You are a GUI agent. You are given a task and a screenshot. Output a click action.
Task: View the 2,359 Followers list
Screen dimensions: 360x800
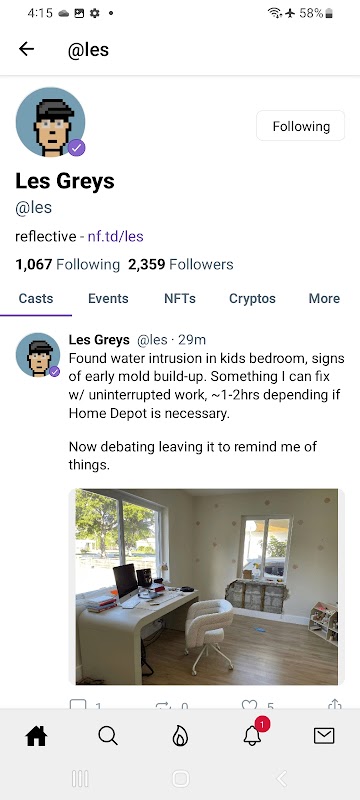tap(181, 264)
